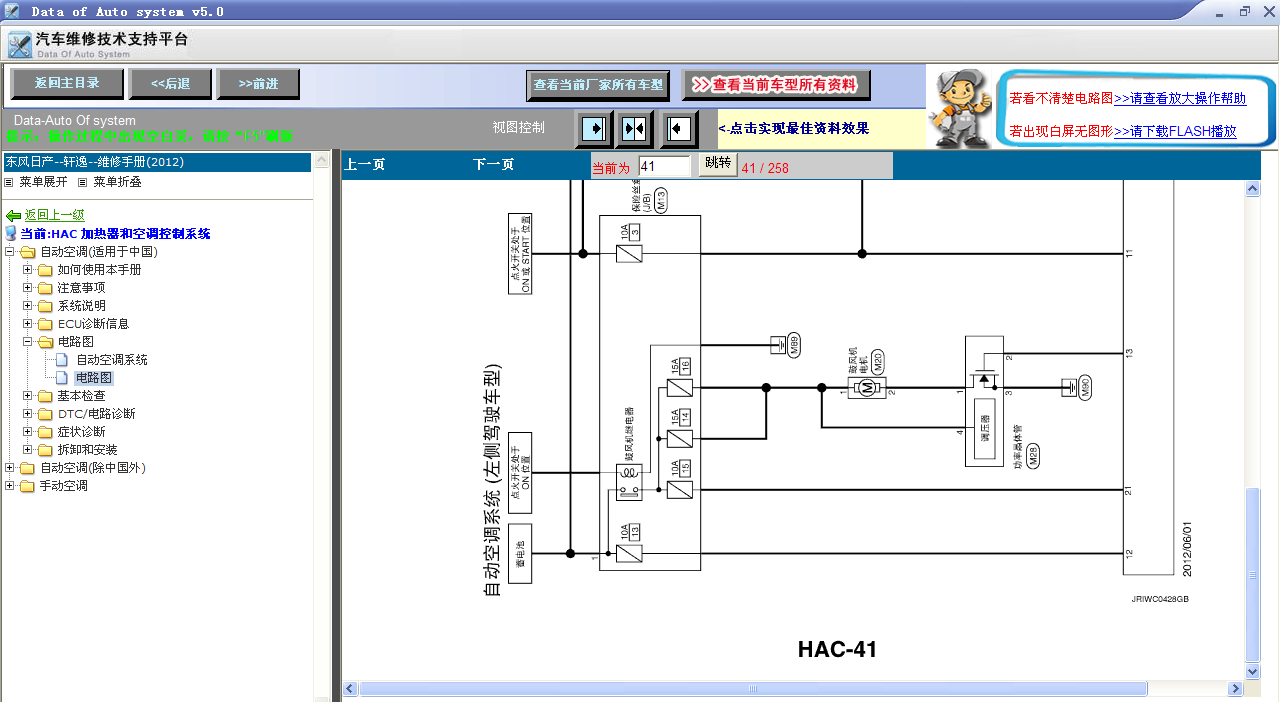Viewport: 1280px width, 702px height.
Task: Click the 跳转 jump button
Action: click(717, 164)
